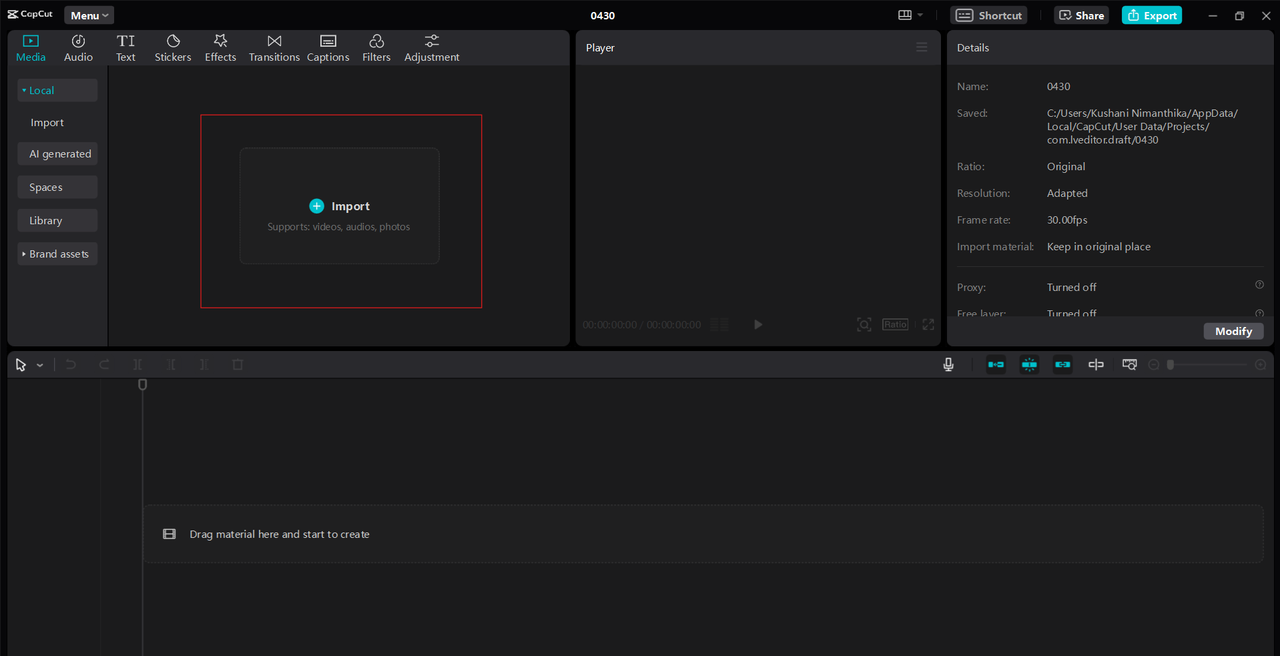Click the Export button

click(x=1151, y=15)
